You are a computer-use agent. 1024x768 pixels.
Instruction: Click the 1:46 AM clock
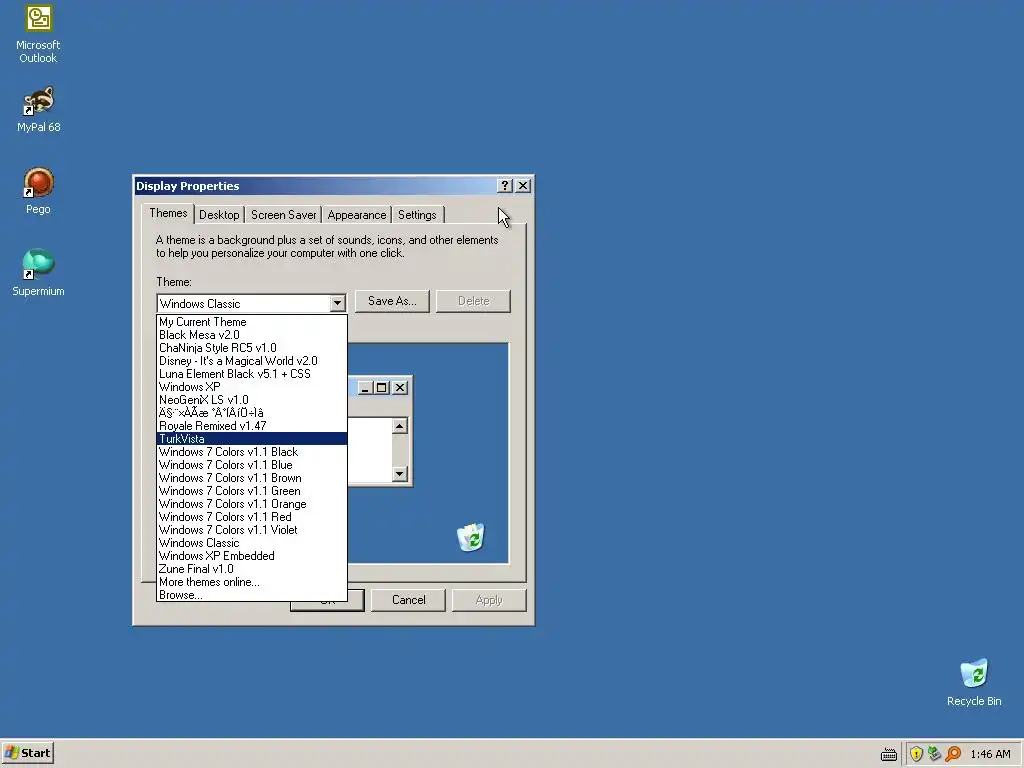click(990, 754)
